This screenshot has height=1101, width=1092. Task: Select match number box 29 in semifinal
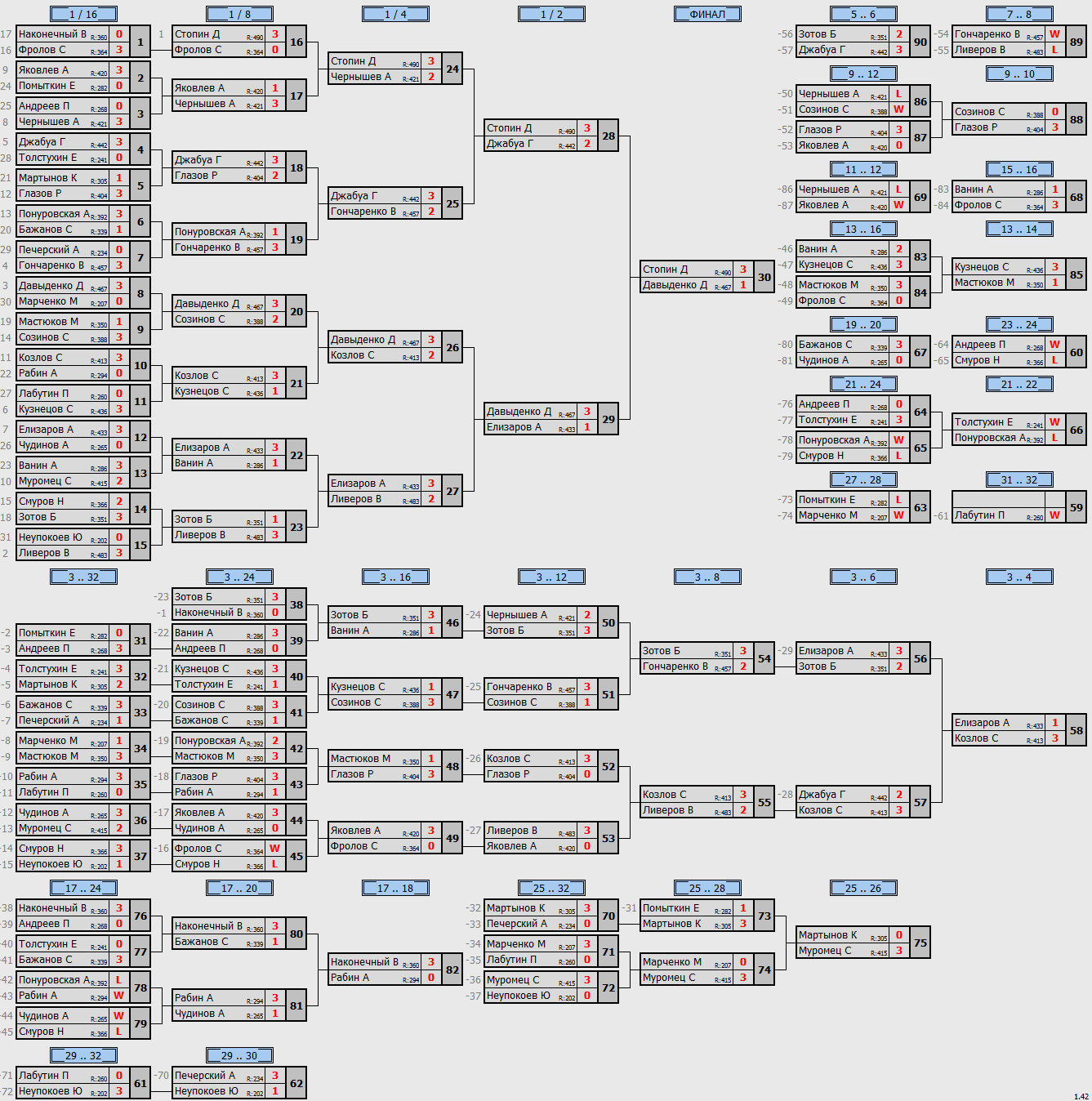pyautogui.click(x=608, y=419)
